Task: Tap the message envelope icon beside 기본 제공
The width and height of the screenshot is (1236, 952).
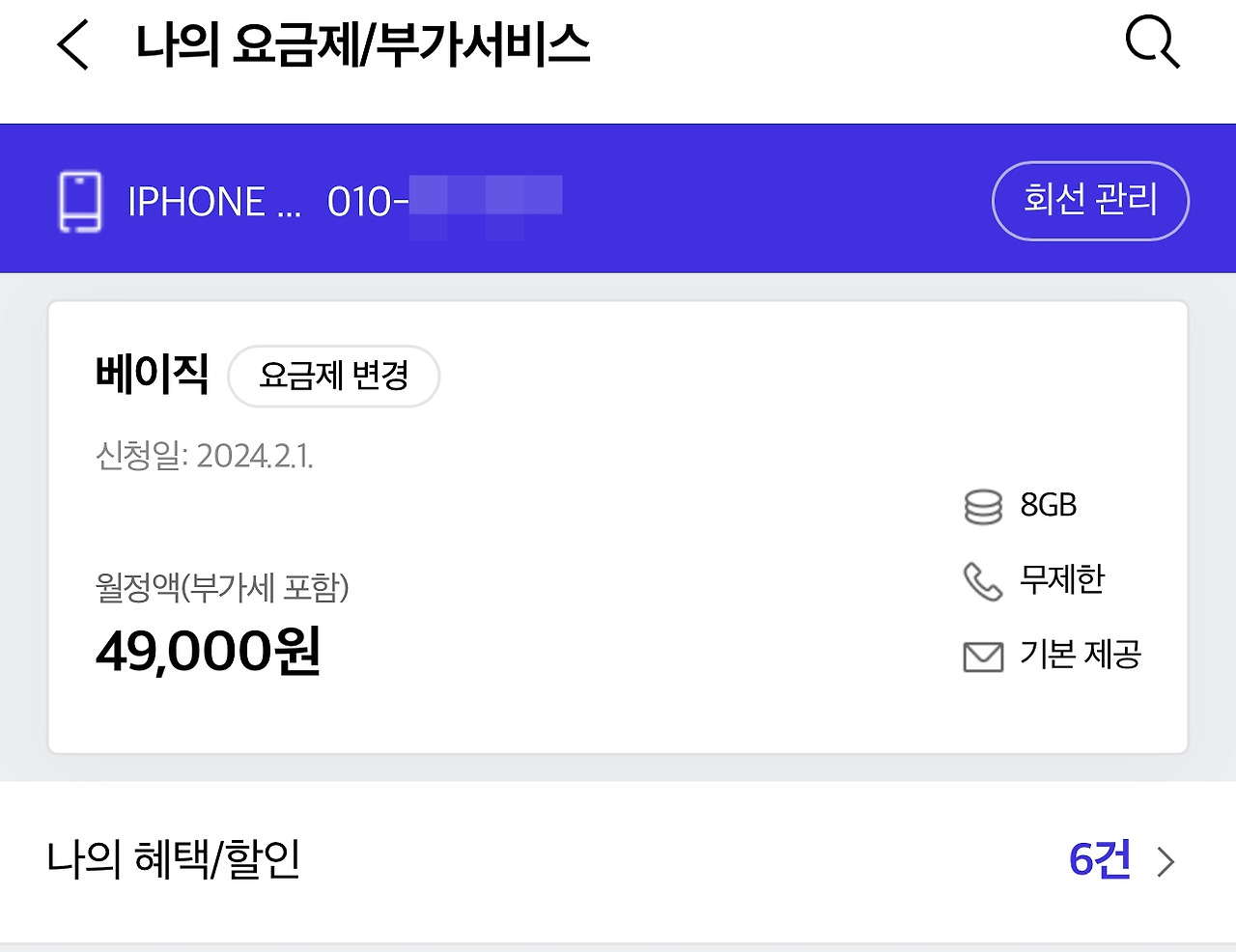Action: click(x=982, y=656)
